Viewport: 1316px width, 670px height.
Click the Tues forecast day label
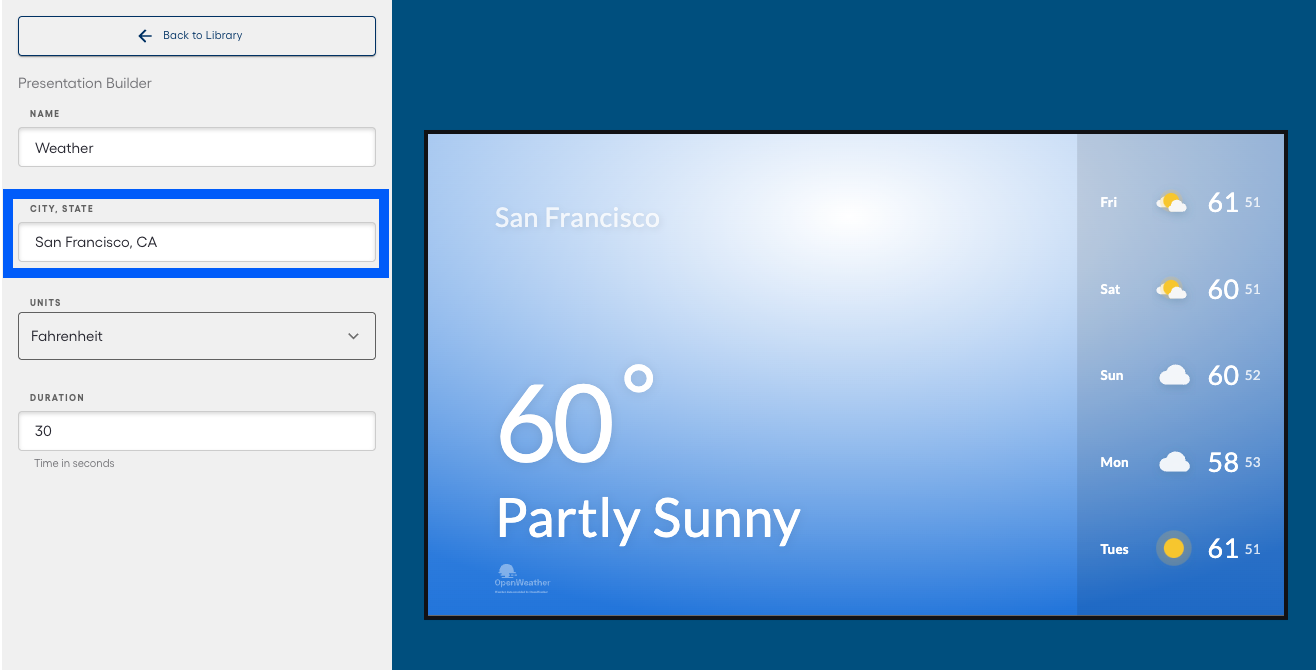point(1114,549)
